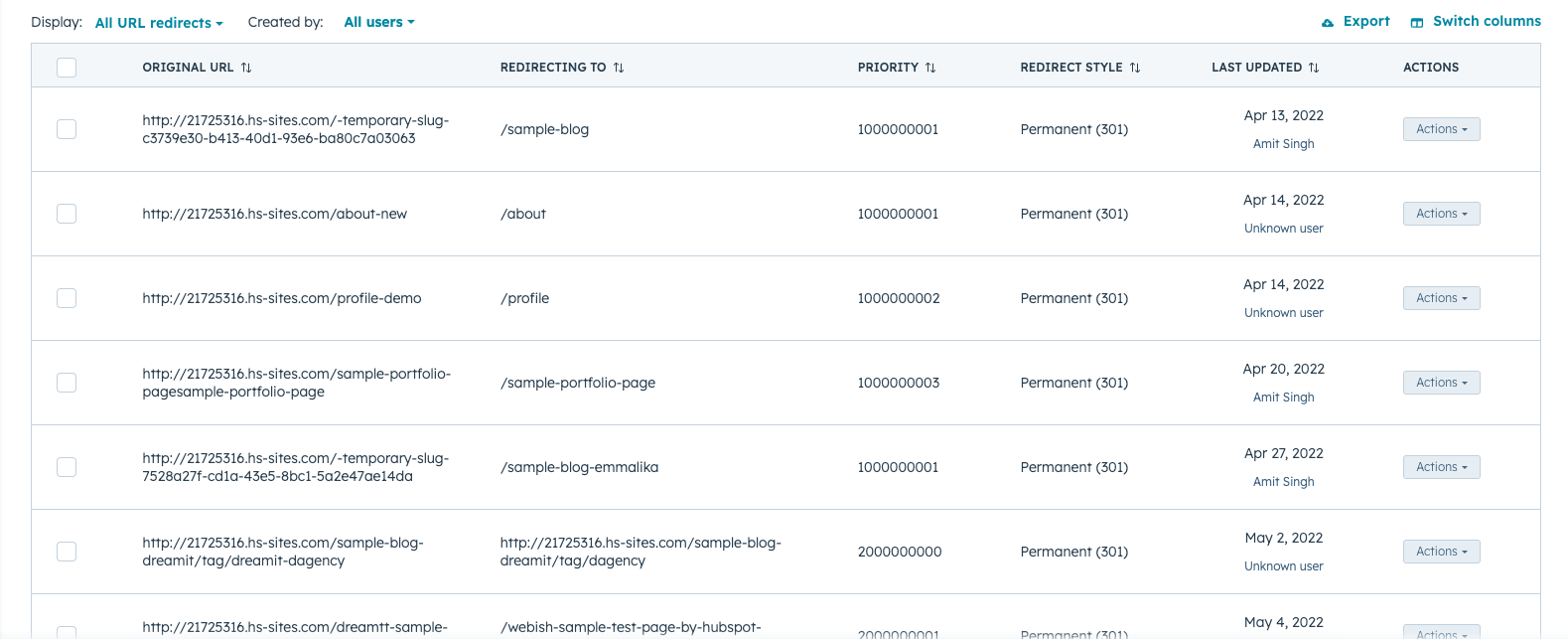
Task: Click the dreamit/tag/dagency redirect target URL
Action: pos(641,552)
